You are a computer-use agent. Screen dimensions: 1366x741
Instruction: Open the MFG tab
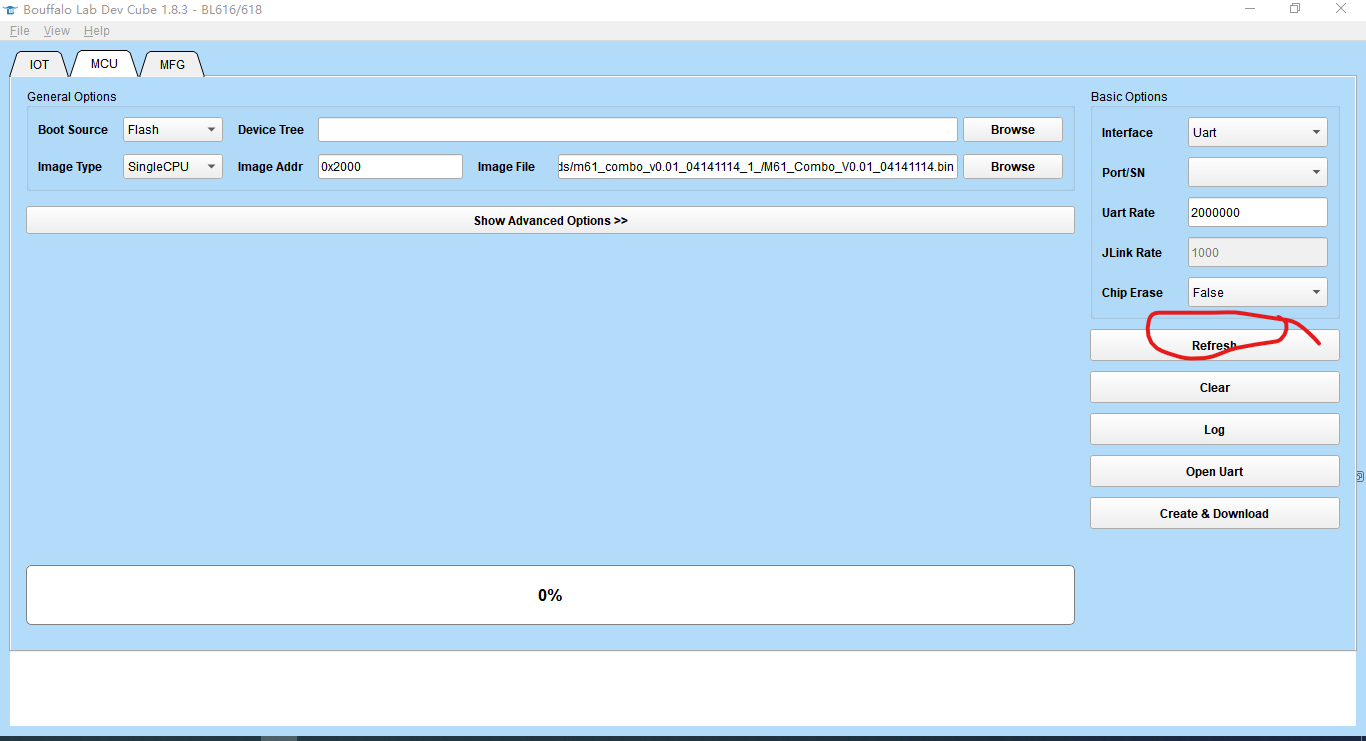pyautogui.click(x=172, y=64)
